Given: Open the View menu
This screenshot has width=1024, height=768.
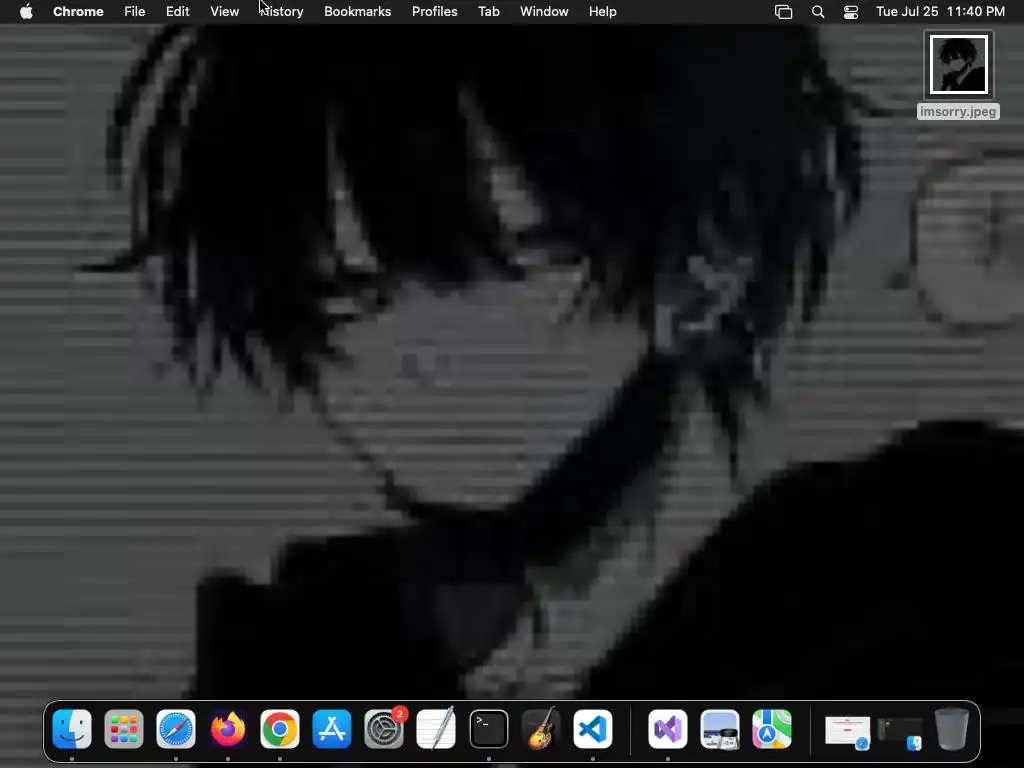Looking at the screenshot, I should [225, 12].
